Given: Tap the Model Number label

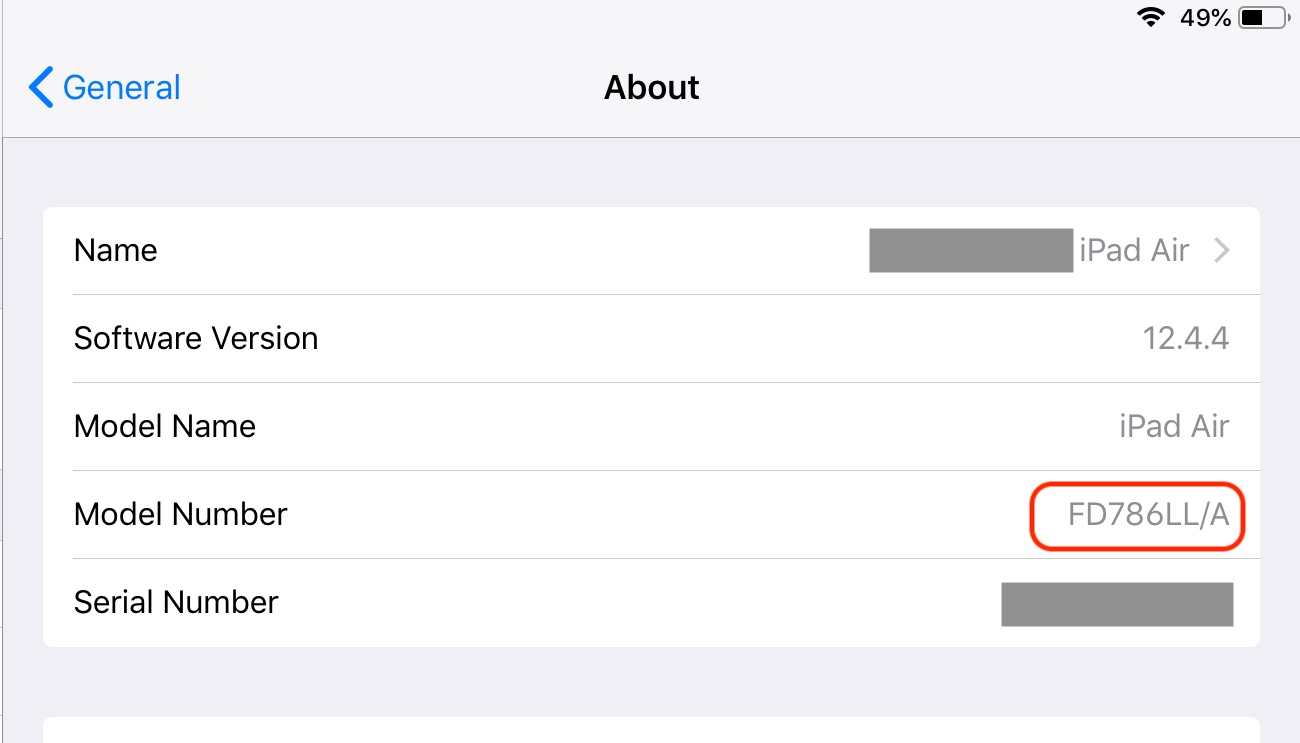Looking at the screenshot, I should coord(181,515).
